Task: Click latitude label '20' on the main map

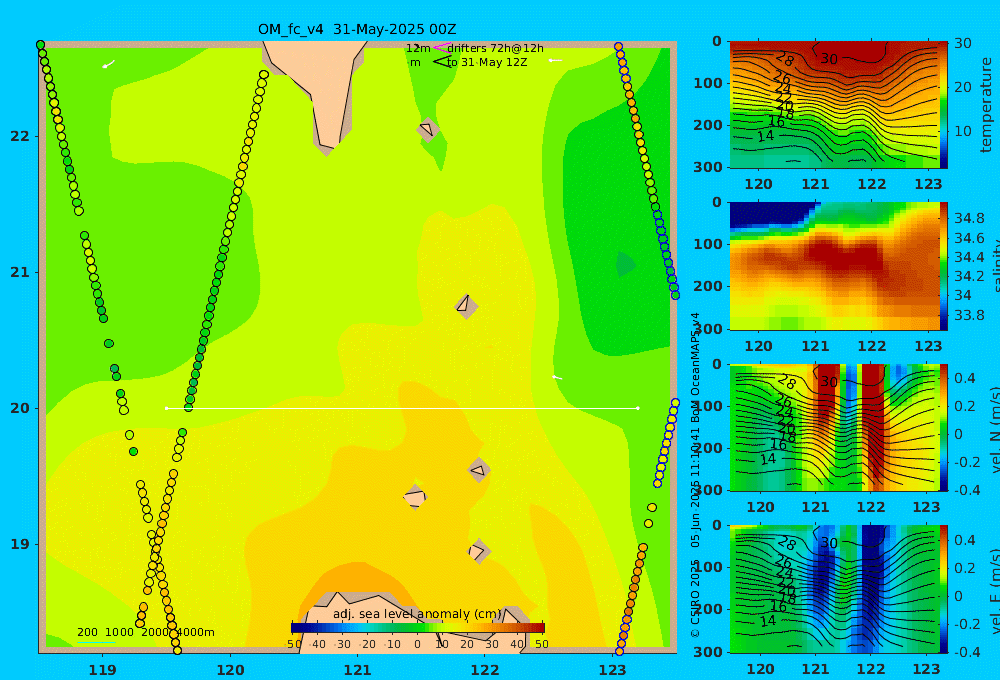Action: [20, 408]
